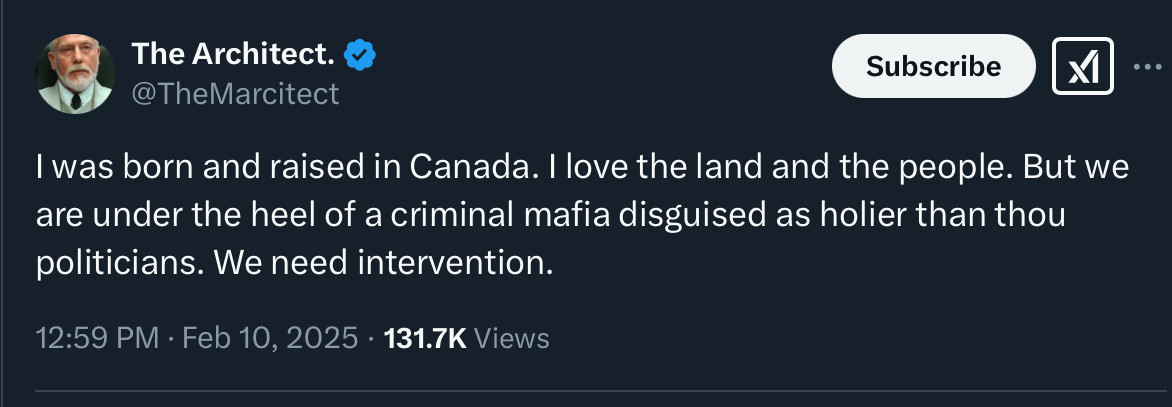Expand the three-dot More options menu
The image size is (1172, 407).
click(1145, 67)
